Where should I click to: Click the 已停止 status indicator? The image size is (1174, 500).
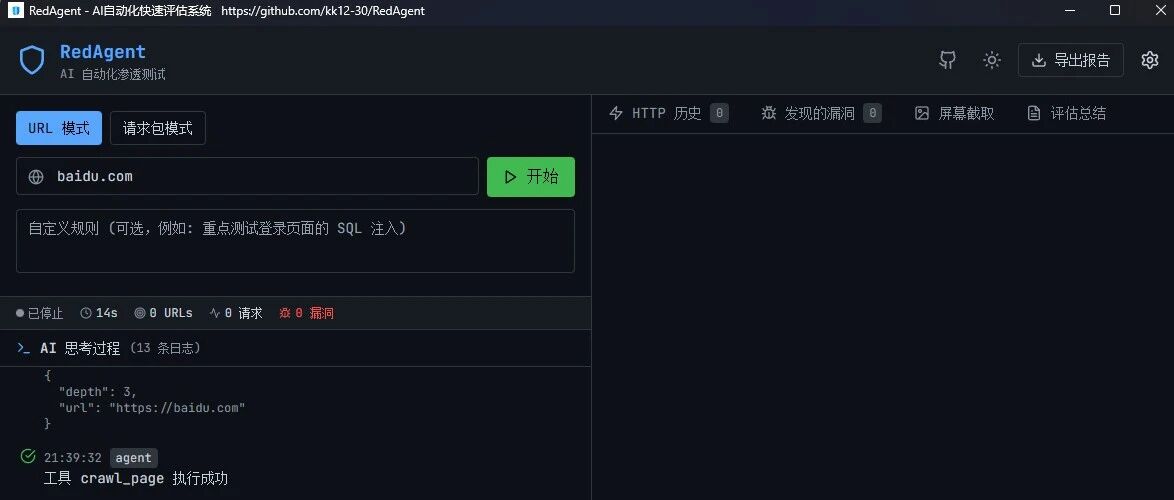(x=40, y=313)
